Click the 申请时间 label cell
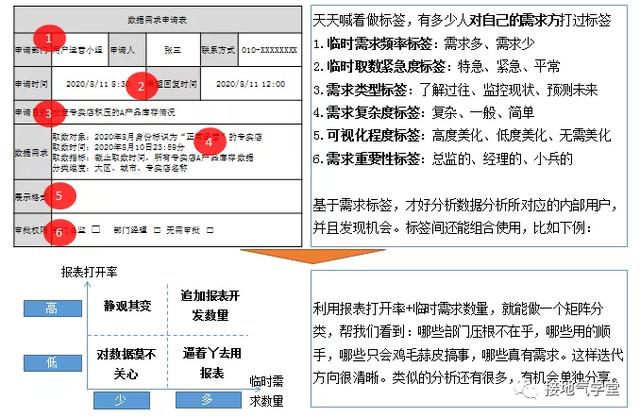Image resolution: width=640 pixels, height=417 pixels. 33,84
